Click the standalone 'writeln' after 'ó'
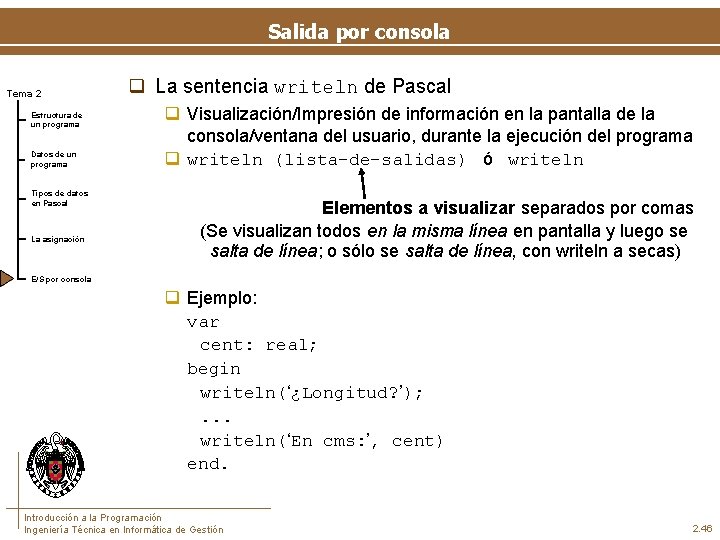The image size is (720, 540). click(x=546, y=160)
